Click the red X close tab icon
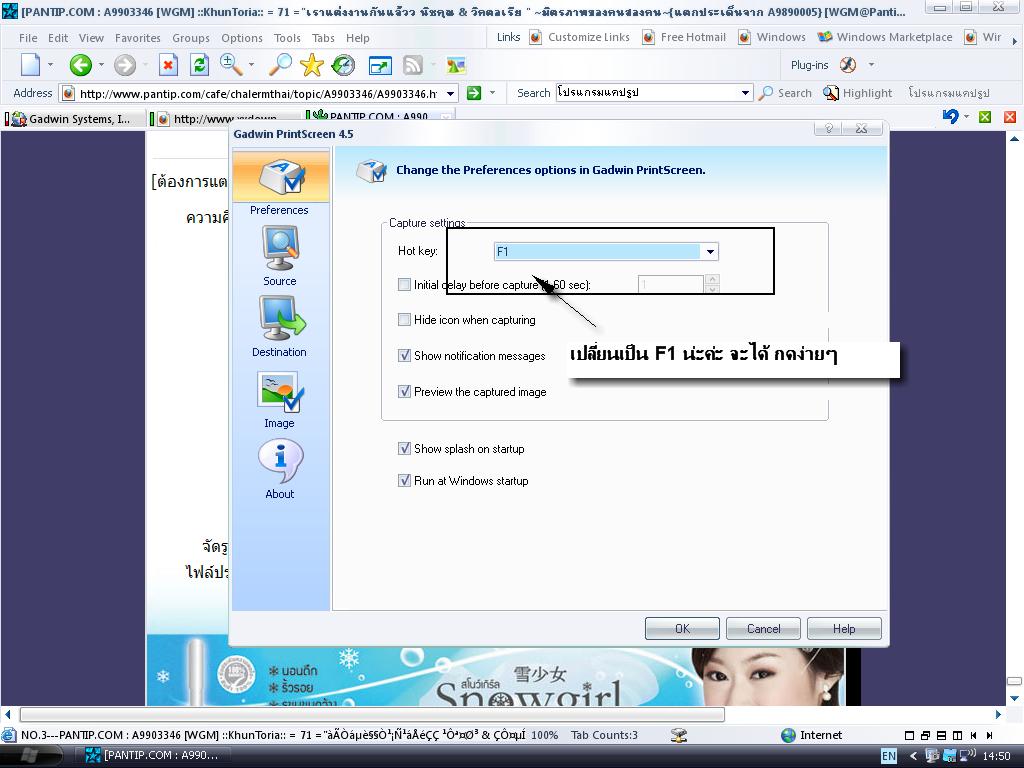This screenshot has height=768, width=1024. tap(1010, 117)
